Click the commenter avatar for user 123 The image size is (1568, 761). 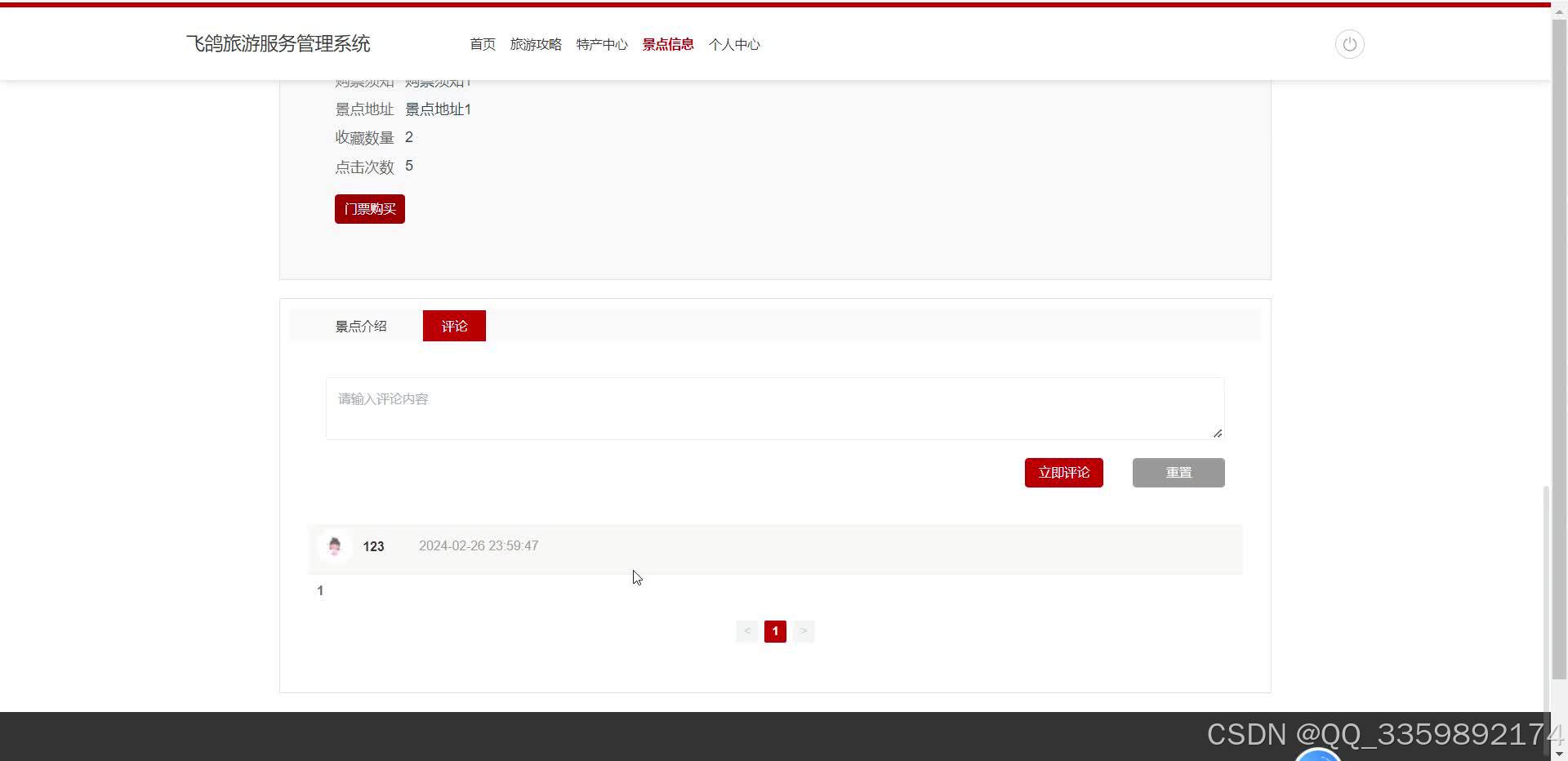334,546
